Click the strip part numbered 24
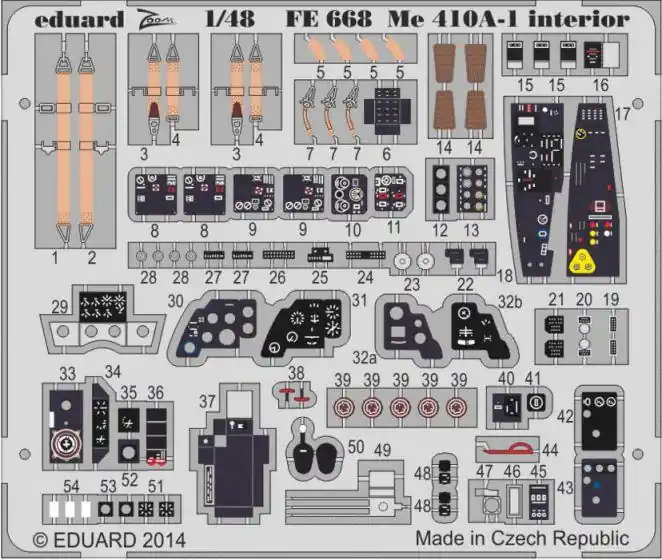 [x=366, y=255]
